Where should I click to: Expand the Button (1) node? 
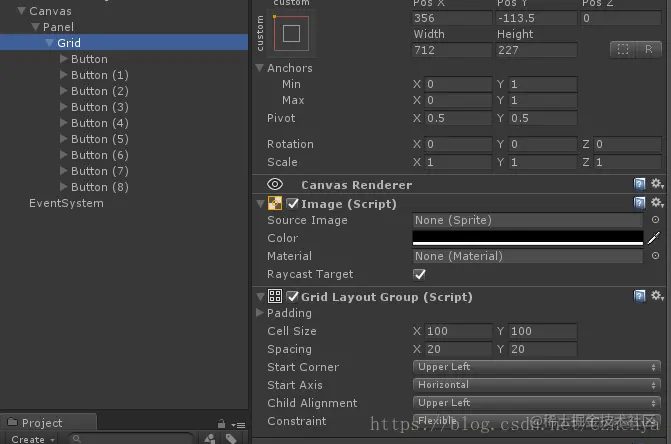click(63, 74)
